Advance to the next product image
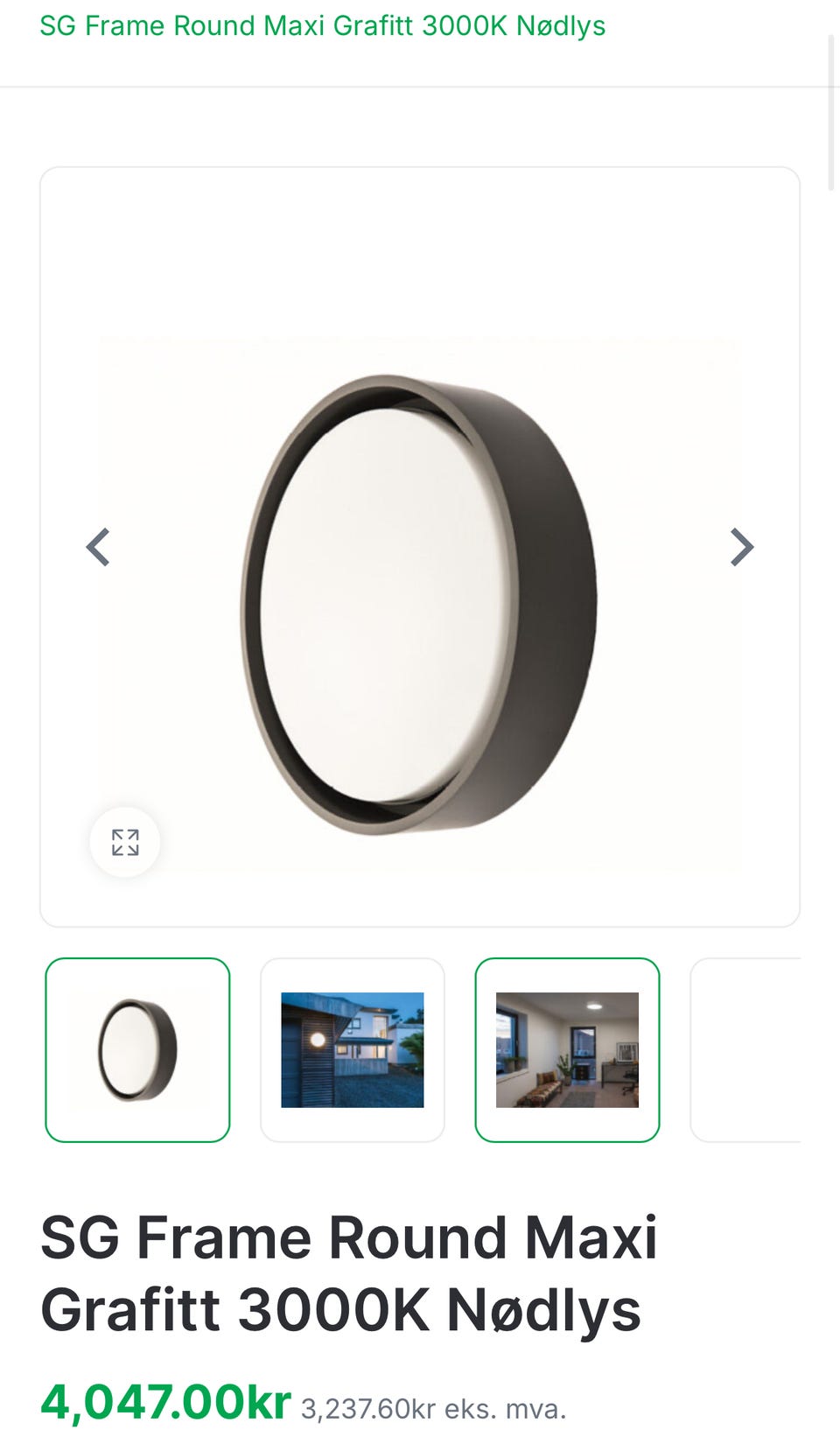The image size is (840, 1451). 742,548
